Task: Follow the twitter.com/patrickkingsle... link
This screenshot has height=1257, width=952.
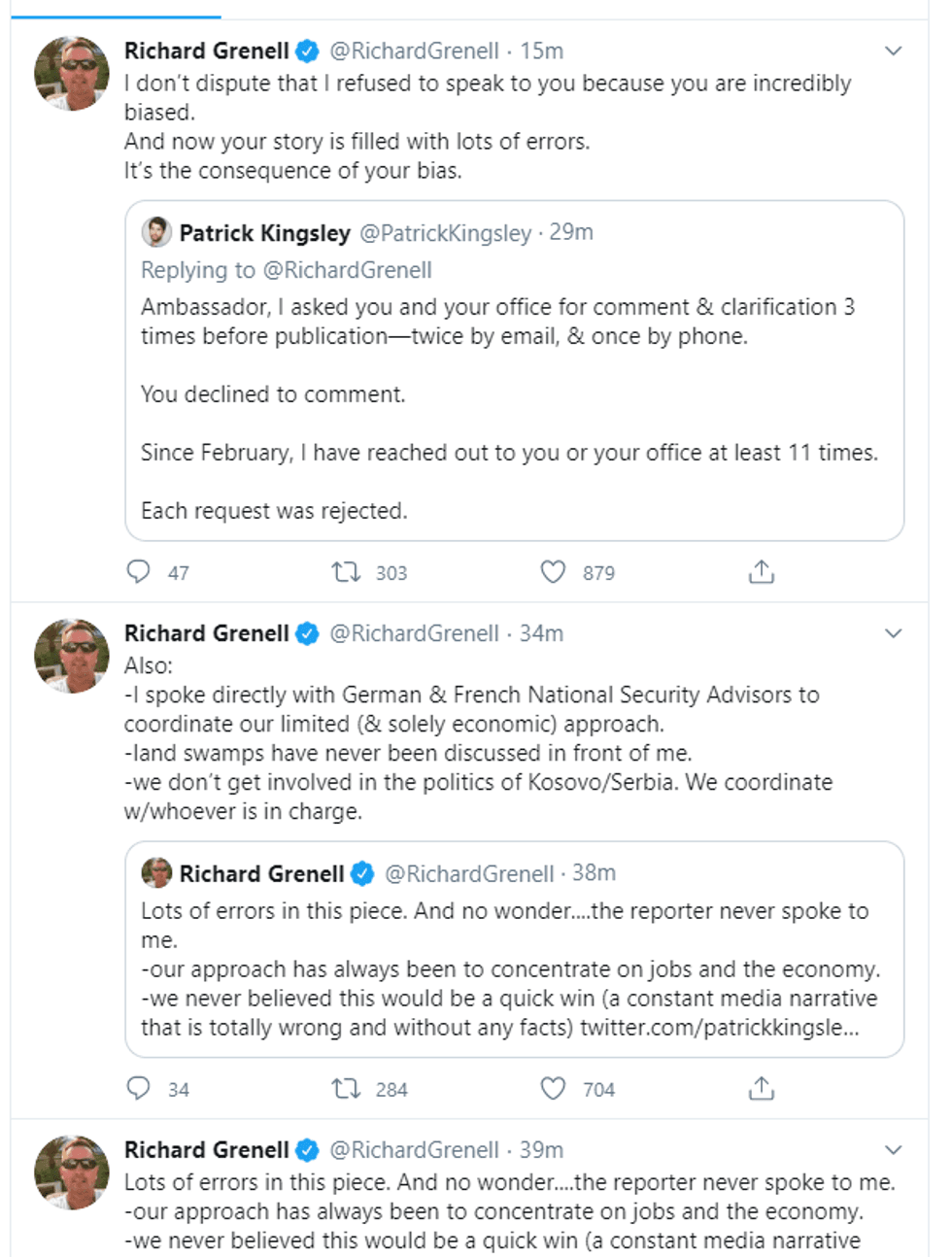Action: coord(719,1028)
